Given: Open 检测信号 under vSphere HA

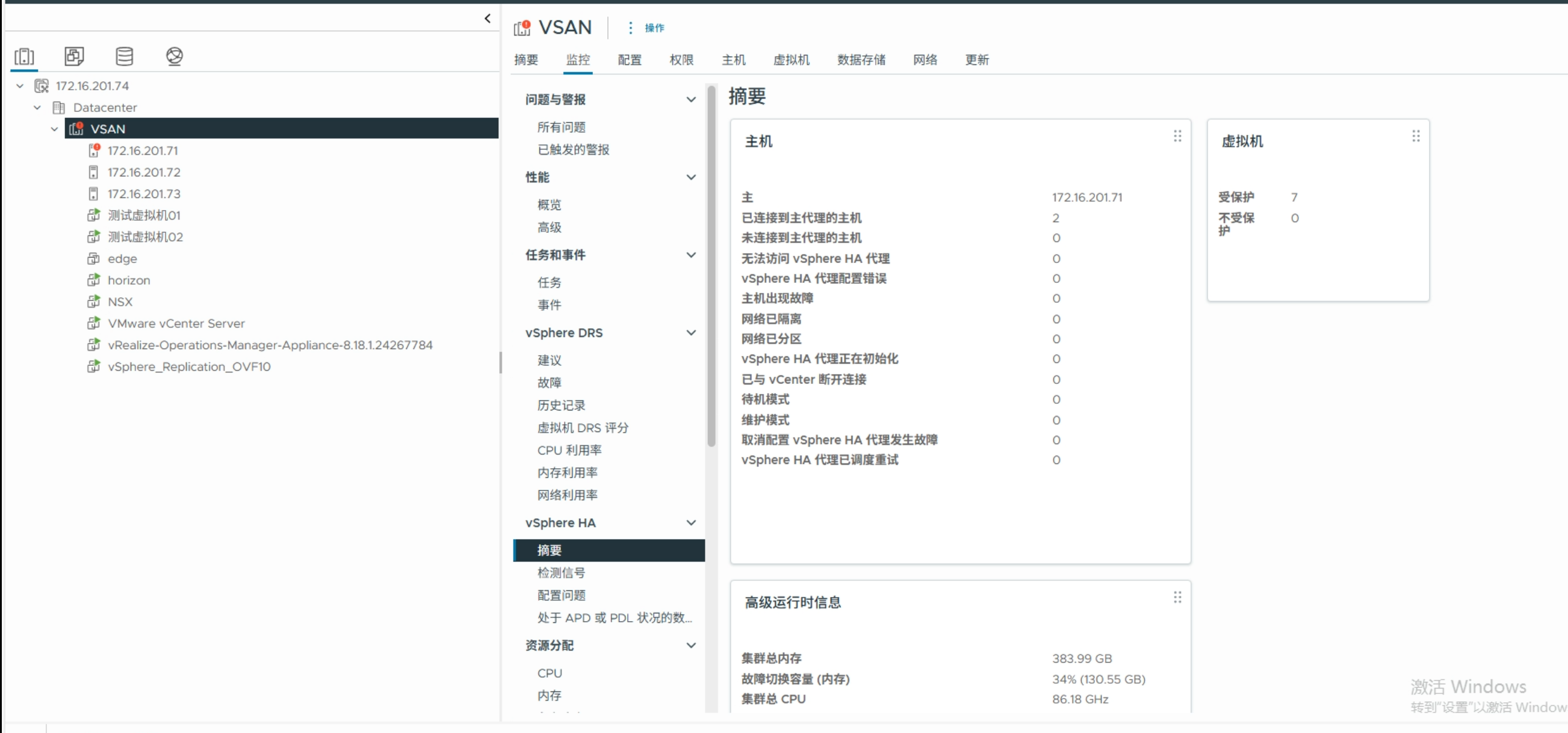Looking at the screenshot, I should tap(560, 573).
